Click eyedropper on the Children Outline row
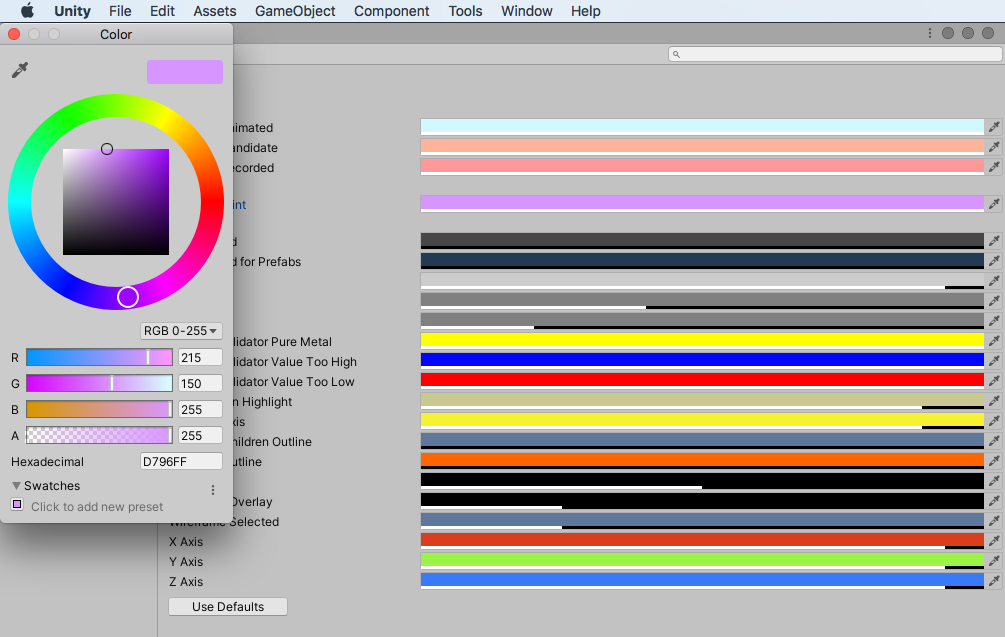This screenshot has height=637, width=1005. tap(994, 441)
